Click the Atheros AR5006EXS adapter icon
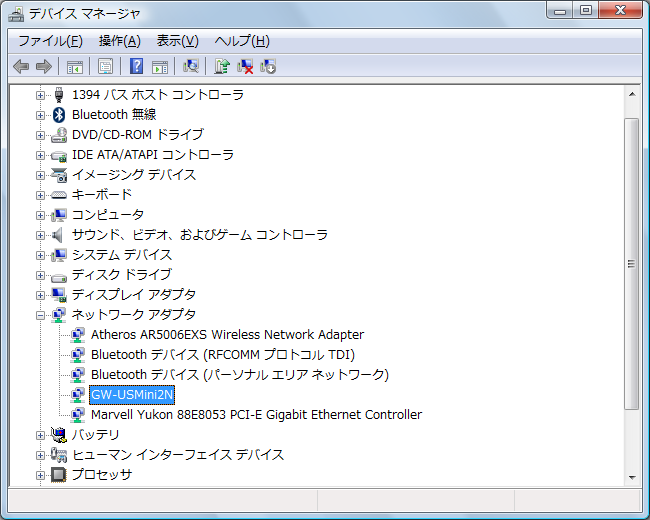This screenshot has height=520, width=650. coord(78,335)
